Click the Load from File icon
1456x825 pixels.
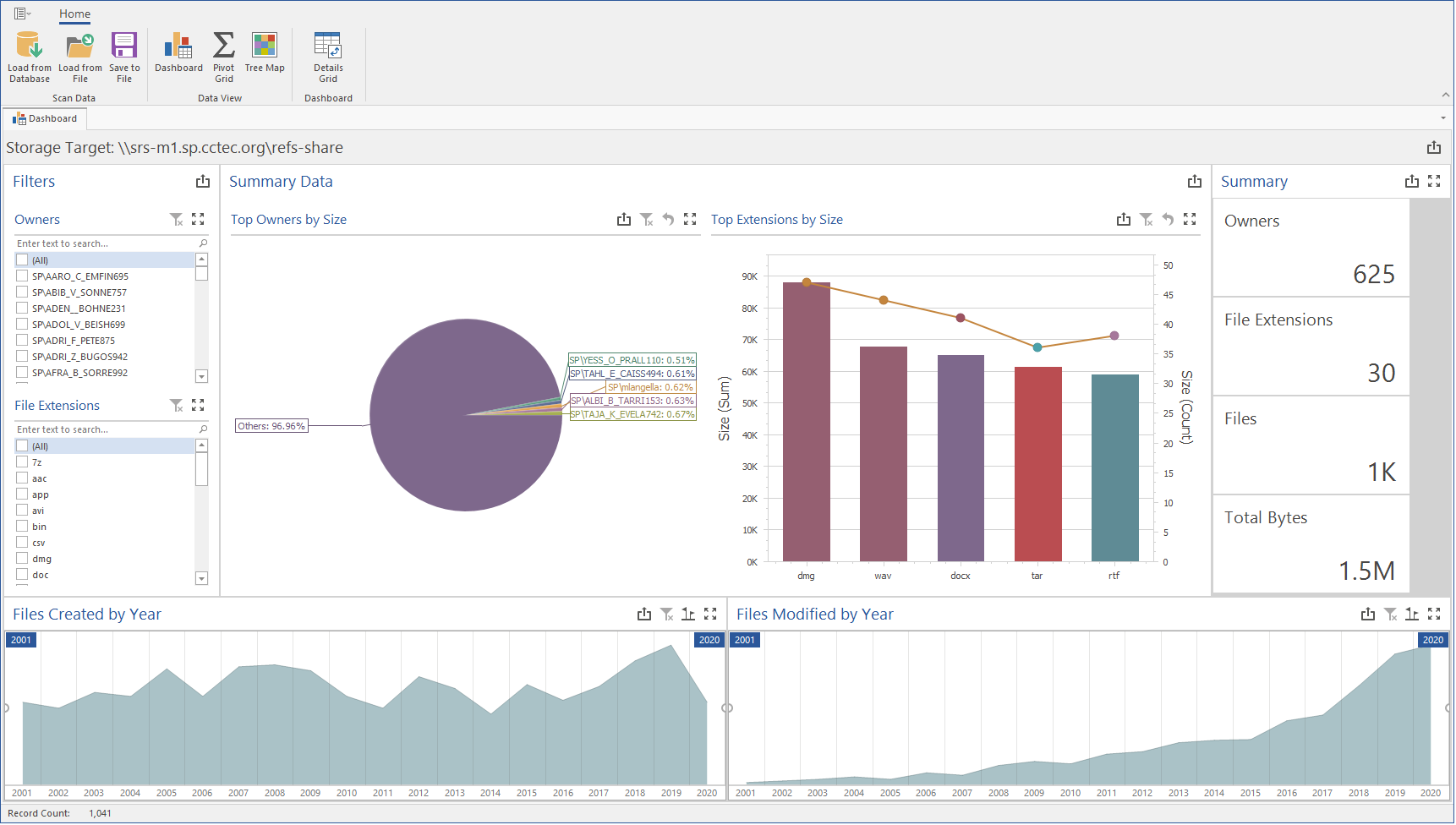coord(79,46)
